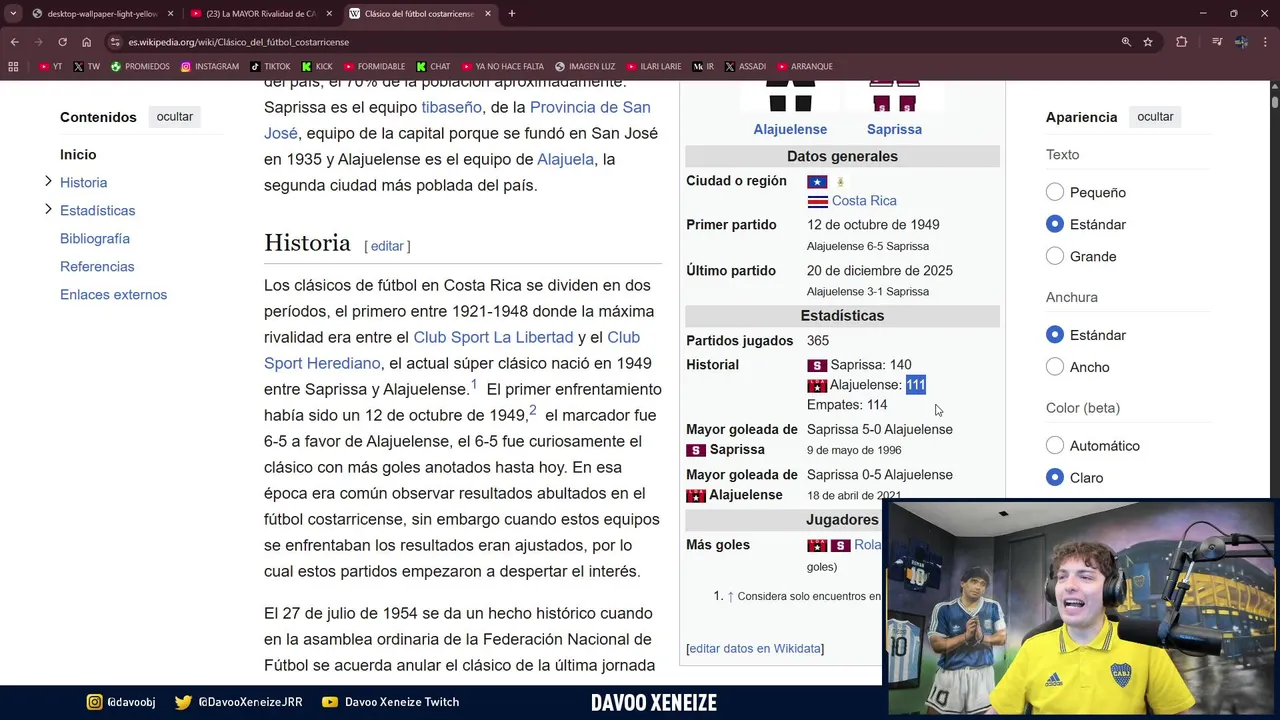Open the FORMIDABLE bookmark
Screen dimensions: 1280x720
(374, 66)
